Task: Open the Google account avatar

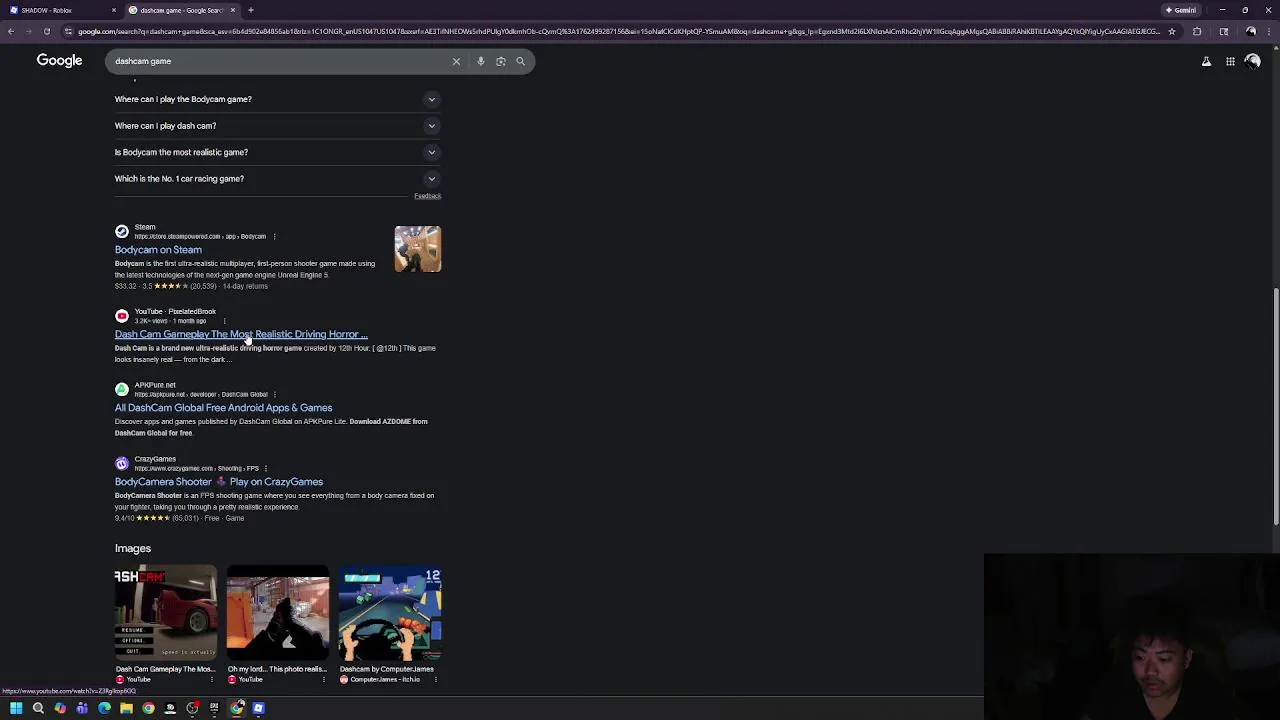Action: [x=1253, y=61]
